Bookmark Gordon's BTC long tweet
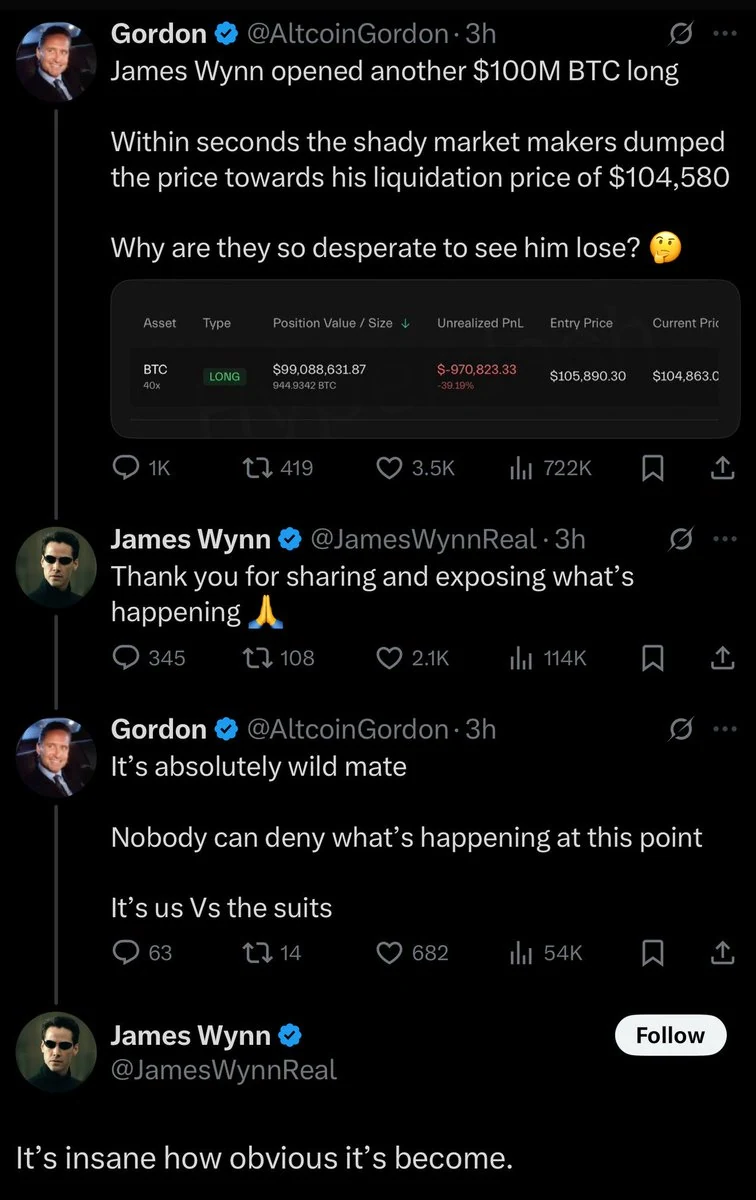Screen dimensions: 756x1200 652,467
